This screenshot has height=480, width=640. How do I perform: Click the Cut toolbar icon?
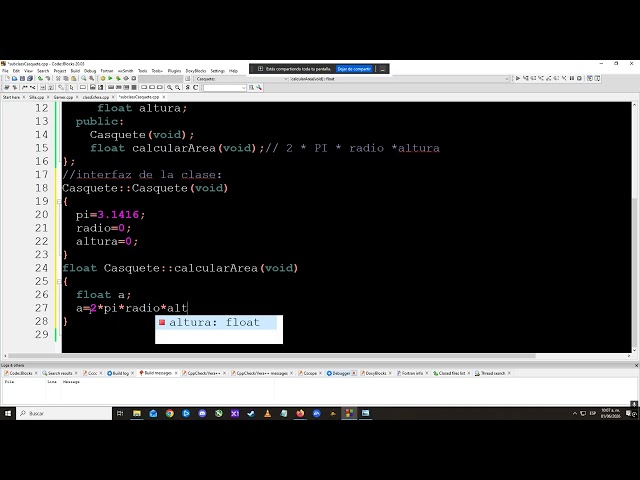pos(58,78)
